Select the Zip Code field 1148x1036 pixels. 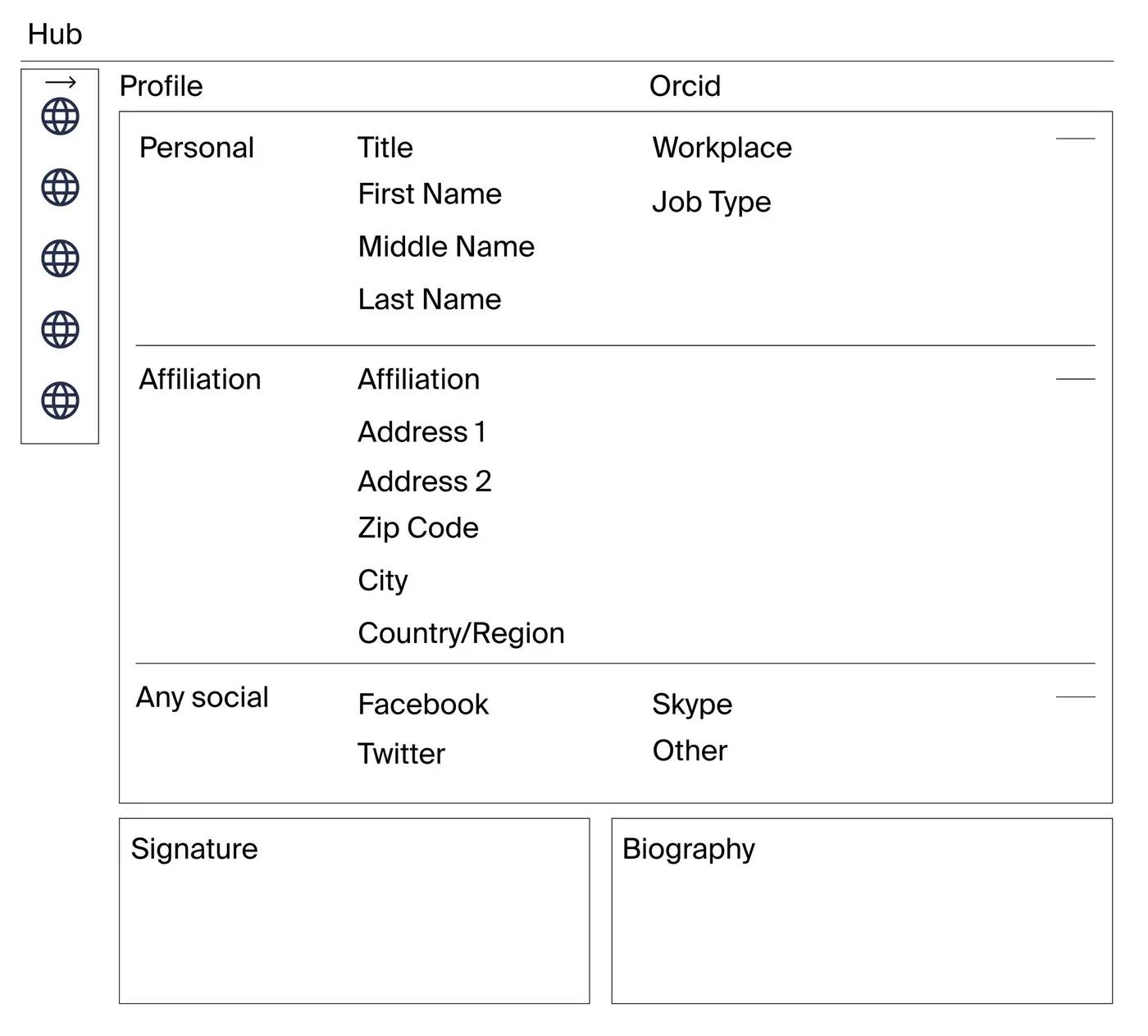click(418, 528)
